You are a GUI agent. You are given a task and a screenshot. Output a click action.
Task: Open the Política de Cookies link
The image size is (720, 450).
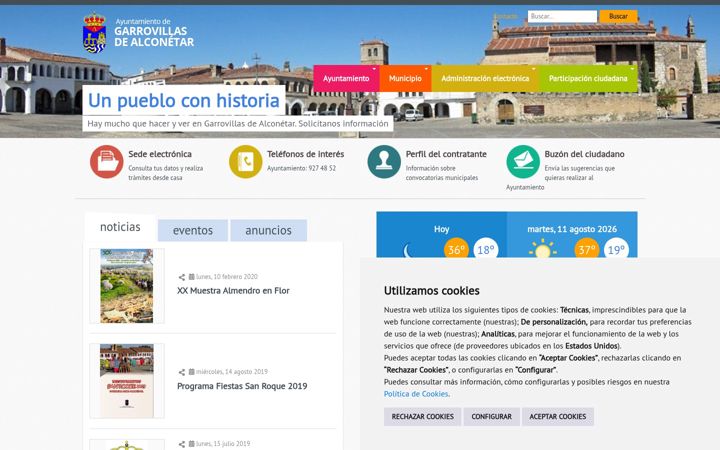416,394
